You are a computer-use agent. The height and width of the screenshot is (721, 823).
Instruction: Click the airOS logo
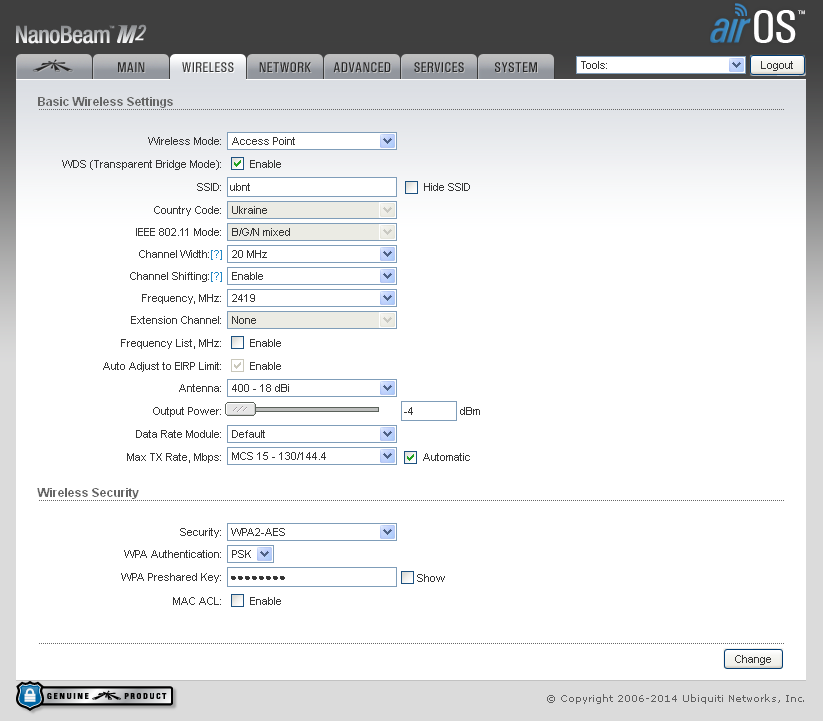coord(756,25)
